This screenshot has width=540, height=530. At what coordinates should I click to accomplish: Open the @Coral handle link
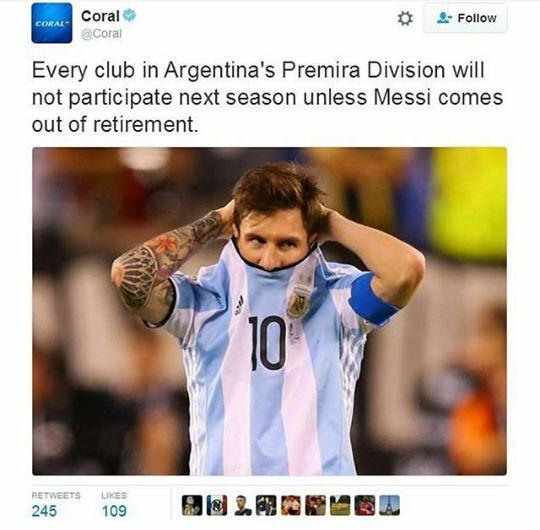pyautogui.click(x=101, y=34)
